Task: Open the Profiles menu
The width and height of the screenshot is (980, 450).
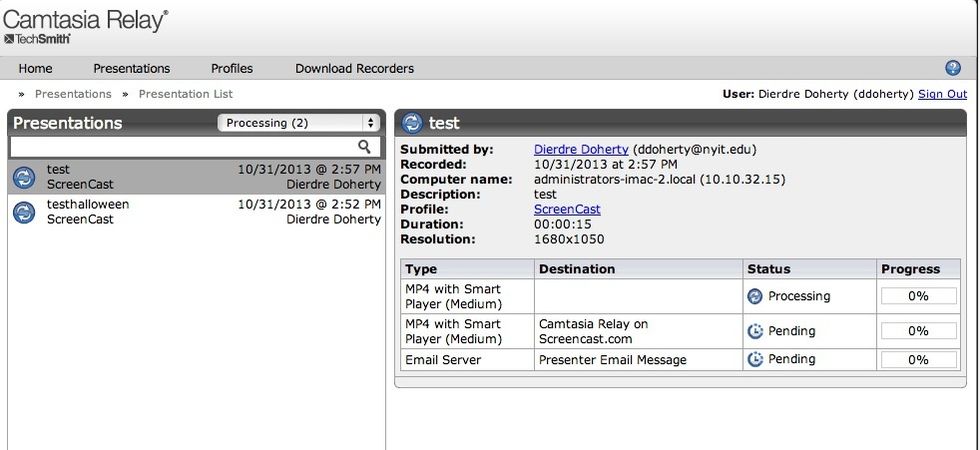Action: click(232, 69)
